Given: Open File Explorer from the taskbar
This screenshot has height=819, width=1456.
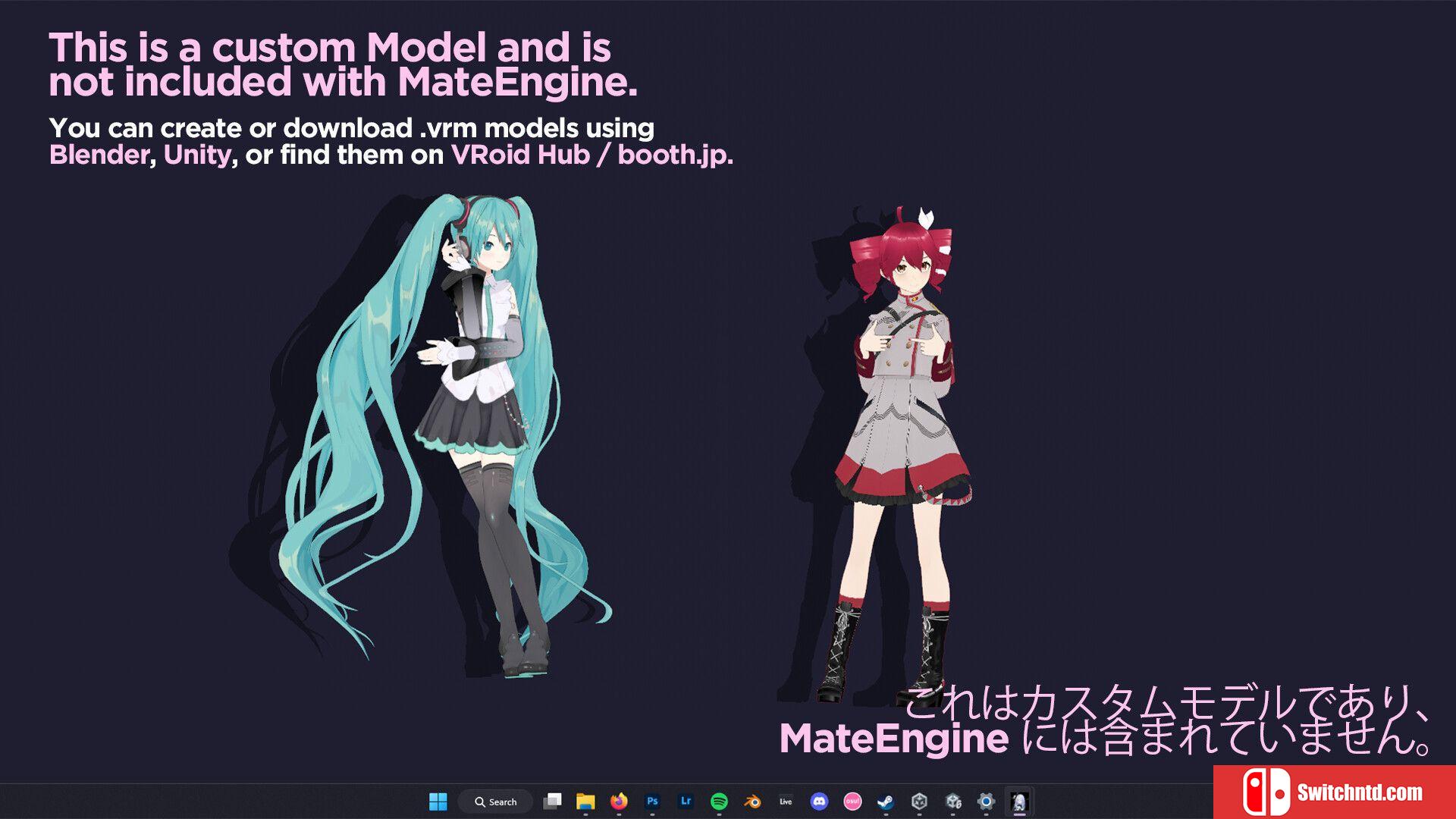Looking at the screenshot, I should click(585, 802).
